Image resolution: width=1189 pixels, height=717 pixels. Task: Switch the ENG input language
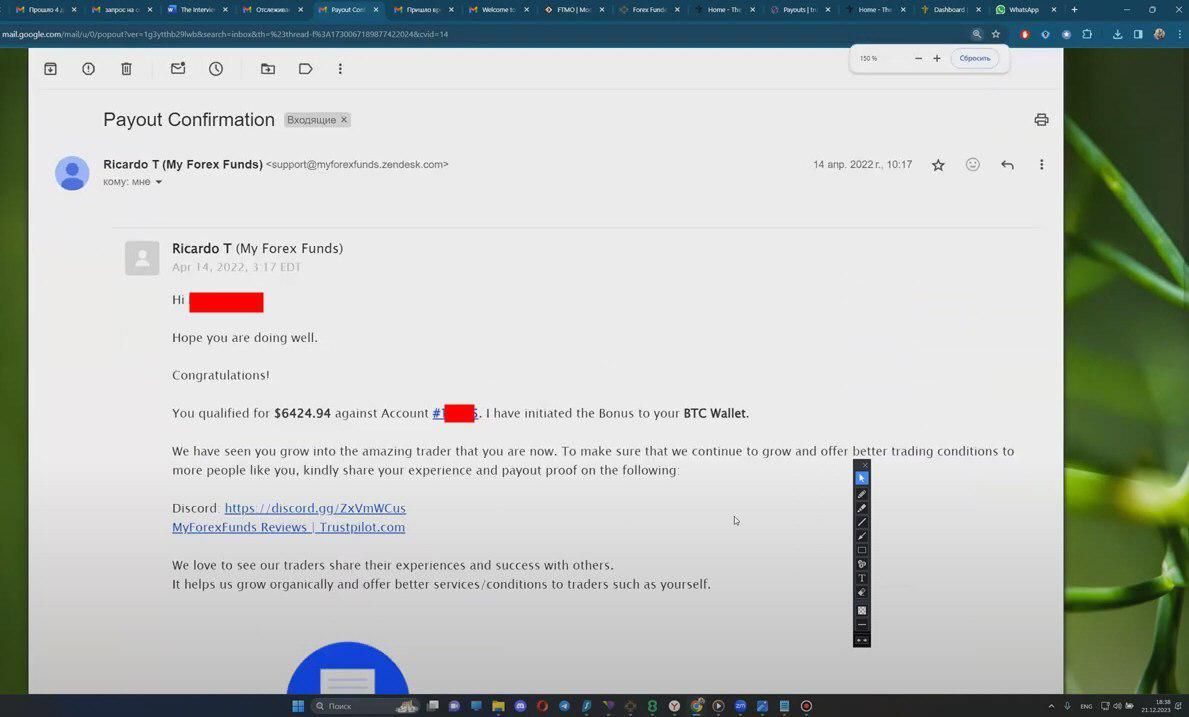tap(1086, 706)
